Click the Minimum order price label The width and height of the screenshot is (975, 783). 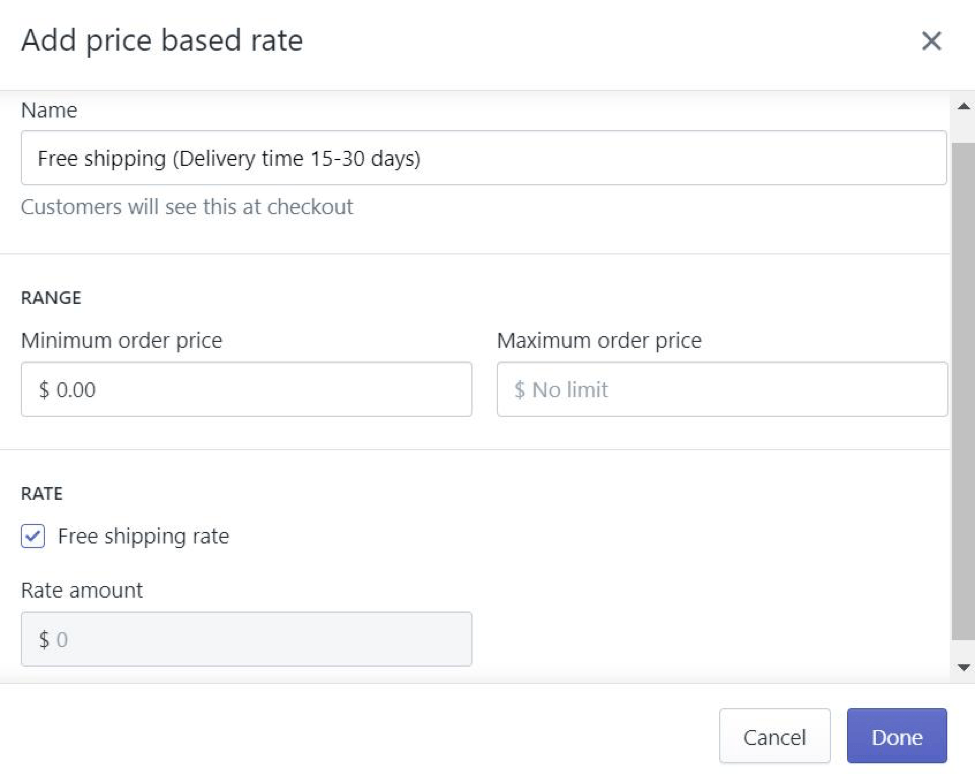121,341
